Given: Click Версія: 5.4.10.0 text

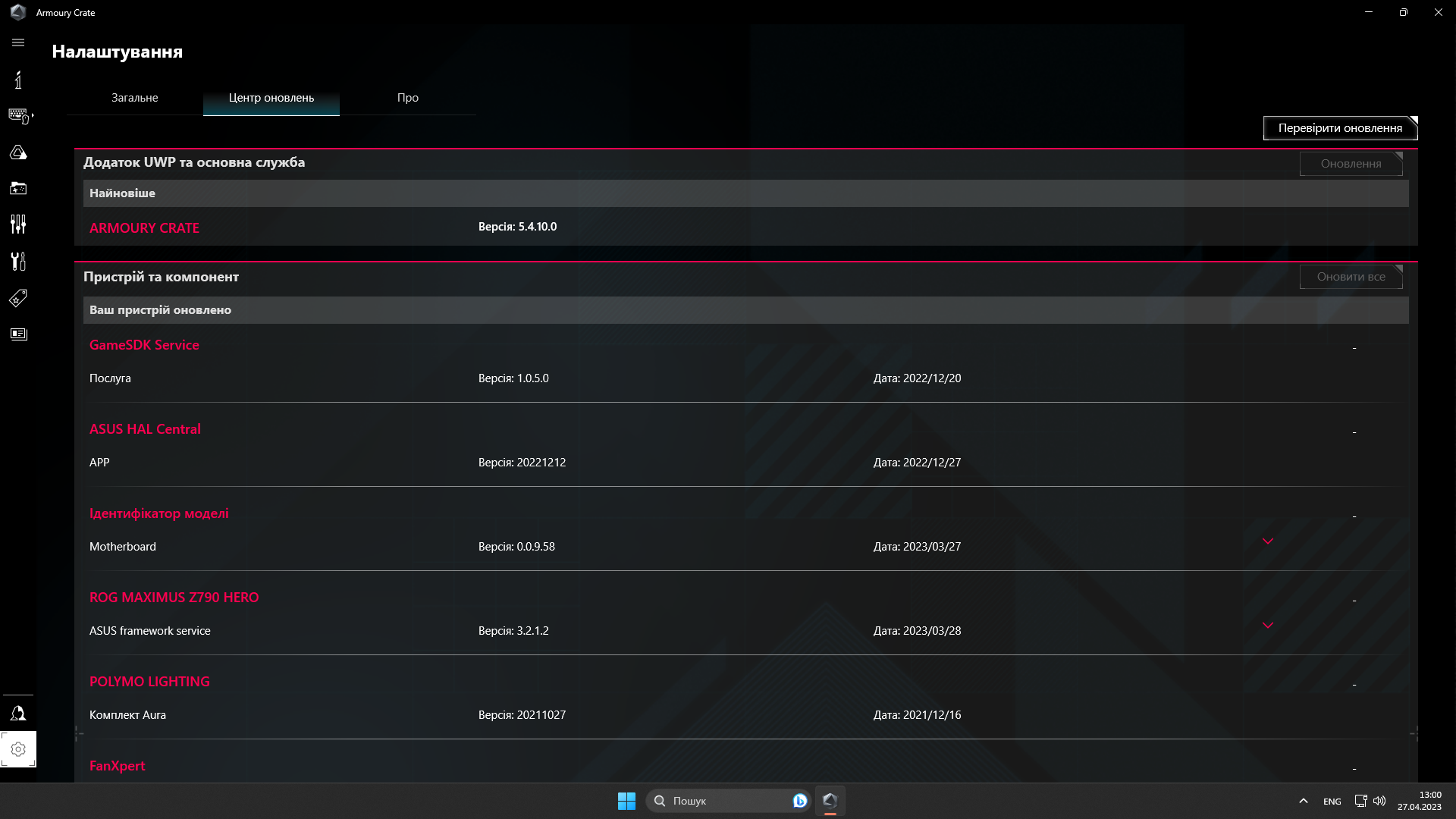Looking at the screenshot, I should pos(517,227).
